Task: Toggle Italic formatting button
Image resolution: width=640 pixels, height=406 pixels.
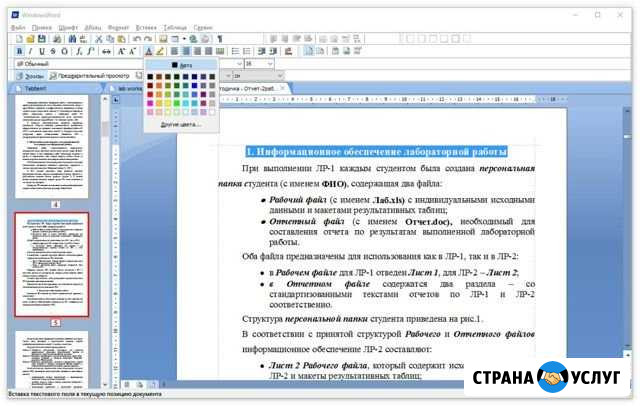Action: coord(30,51)
